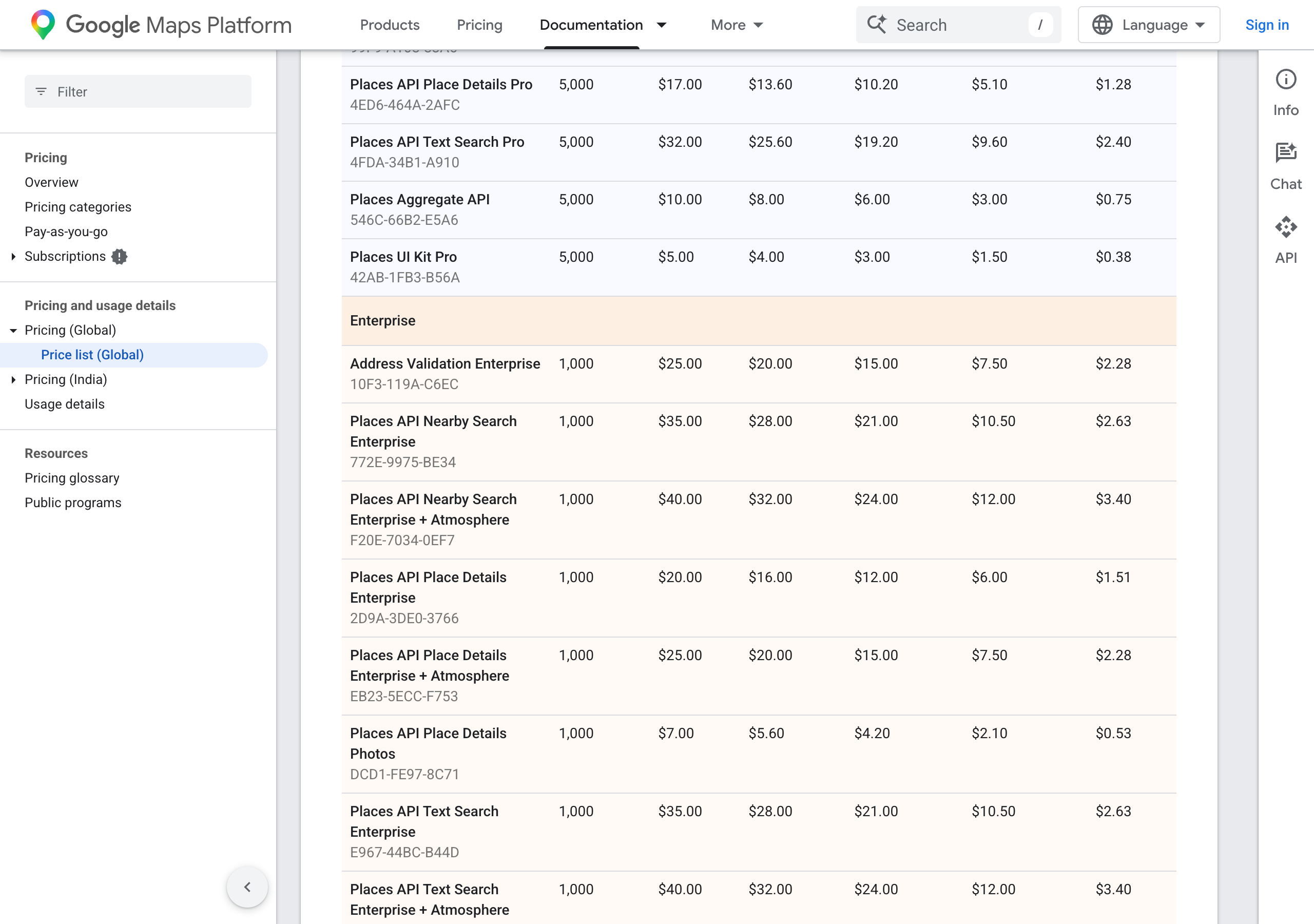The image size is (1314, 924).
Task: Expand the Subscriptions tree item
Action: tap(13, 257)
